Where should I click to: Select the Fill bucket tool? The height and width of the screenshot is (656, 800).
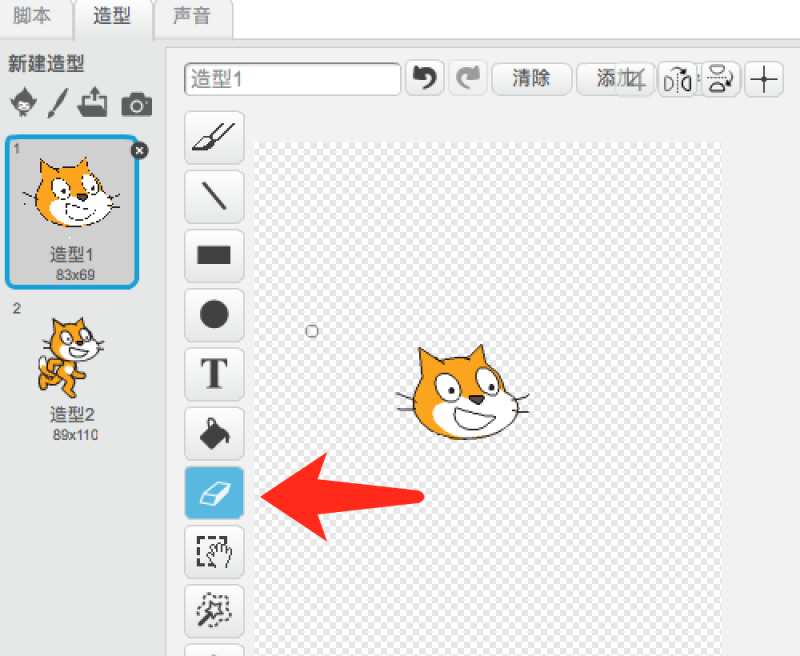coord(214,433)
